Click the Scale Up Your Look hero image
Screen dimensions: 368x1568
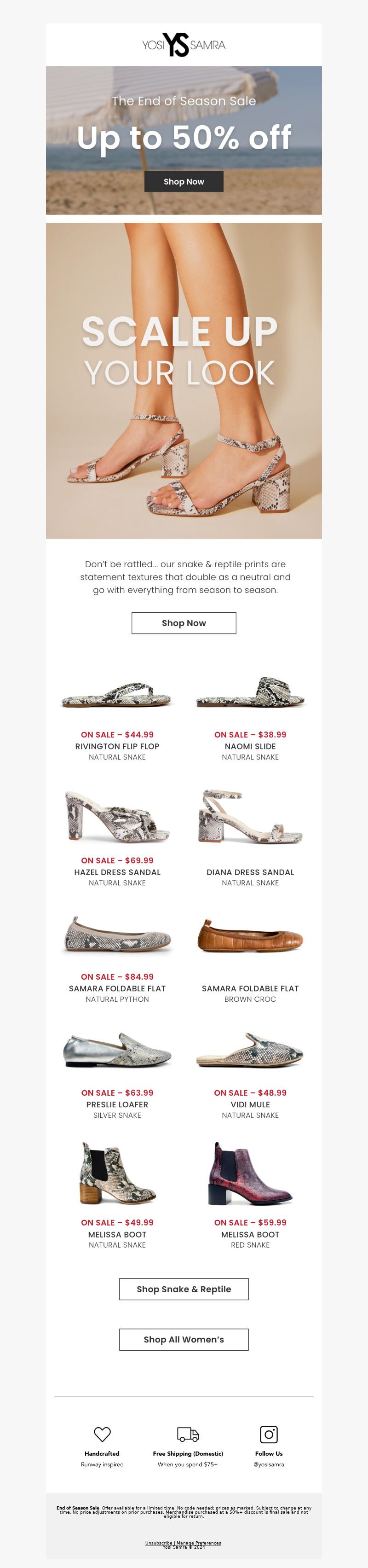pos(184,380)
